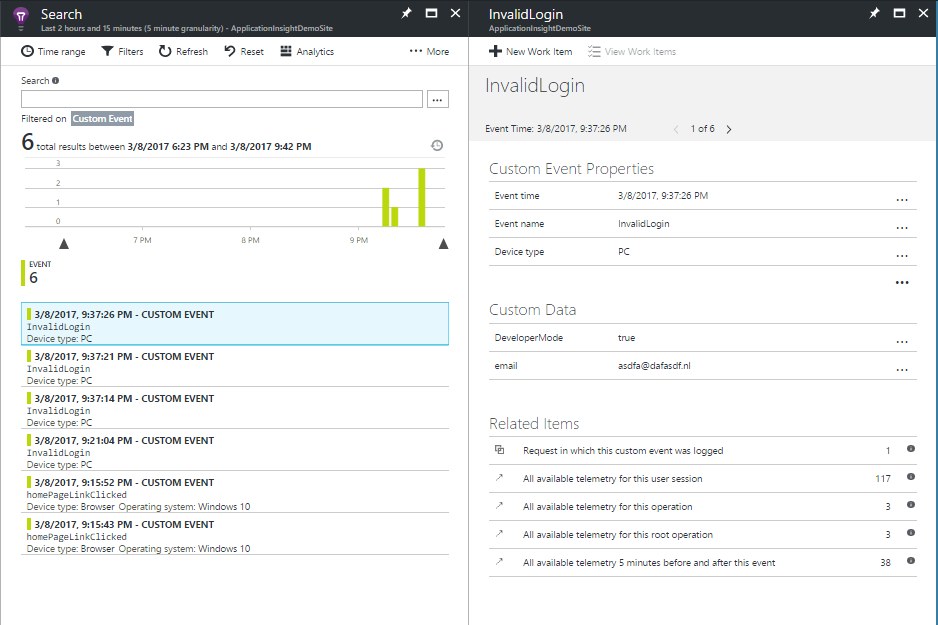Select the left time range marker triangle

[x=64, y=243]
